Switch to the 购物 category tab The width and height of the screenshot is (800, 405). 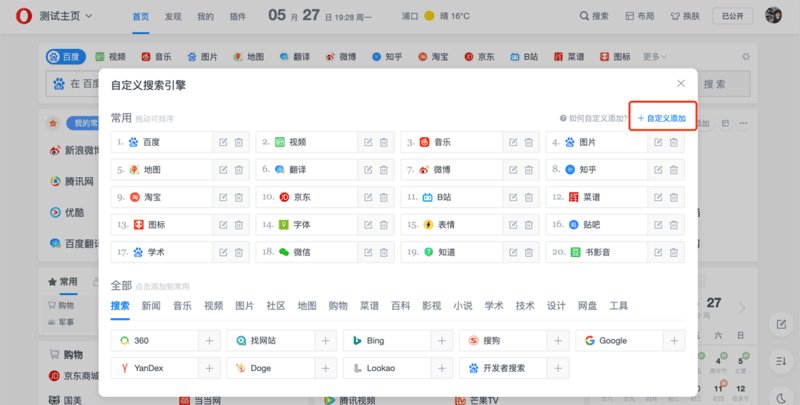(338, 306)
